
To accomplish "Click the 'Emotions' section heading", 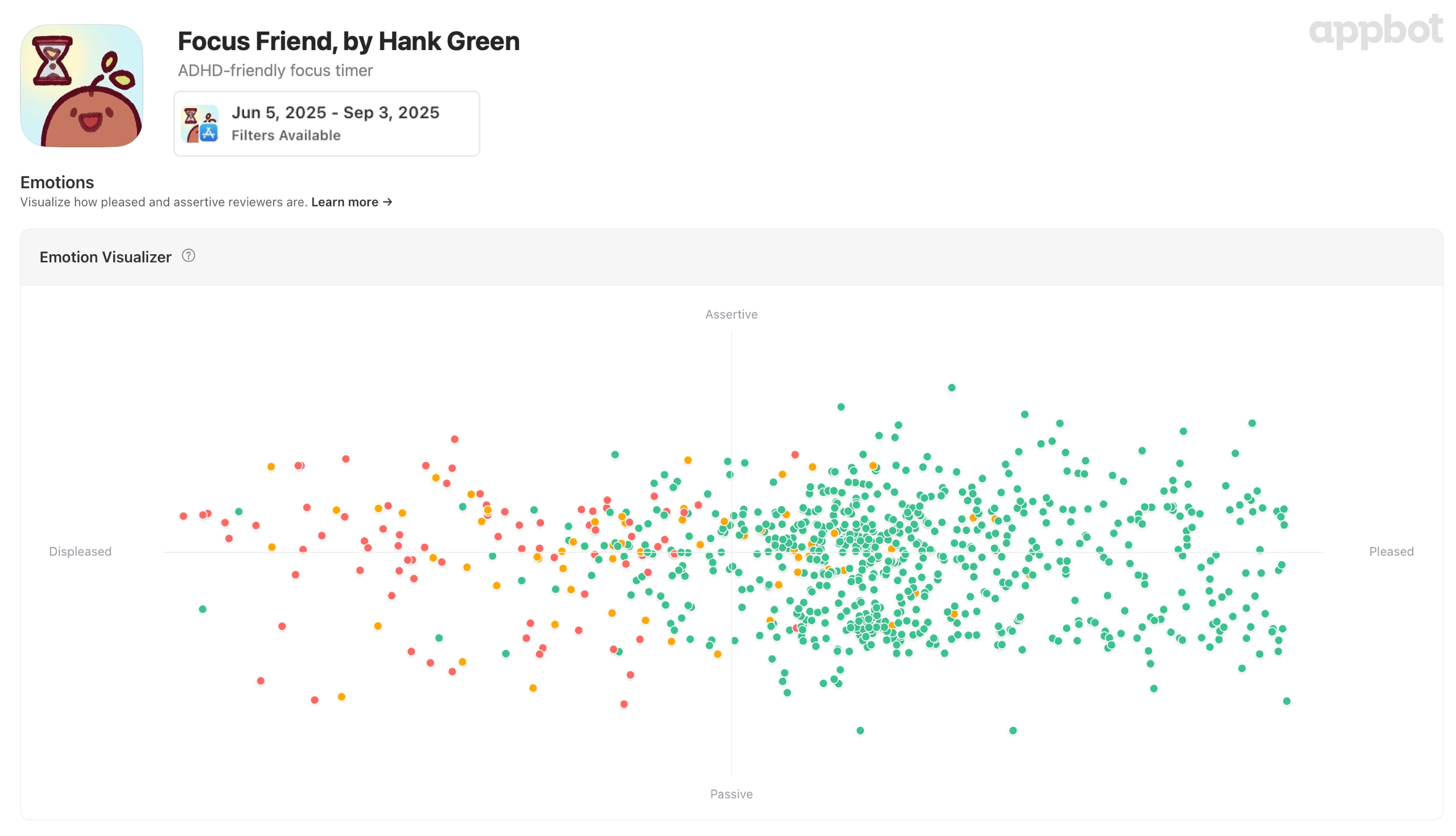I will tap(57, 183).
